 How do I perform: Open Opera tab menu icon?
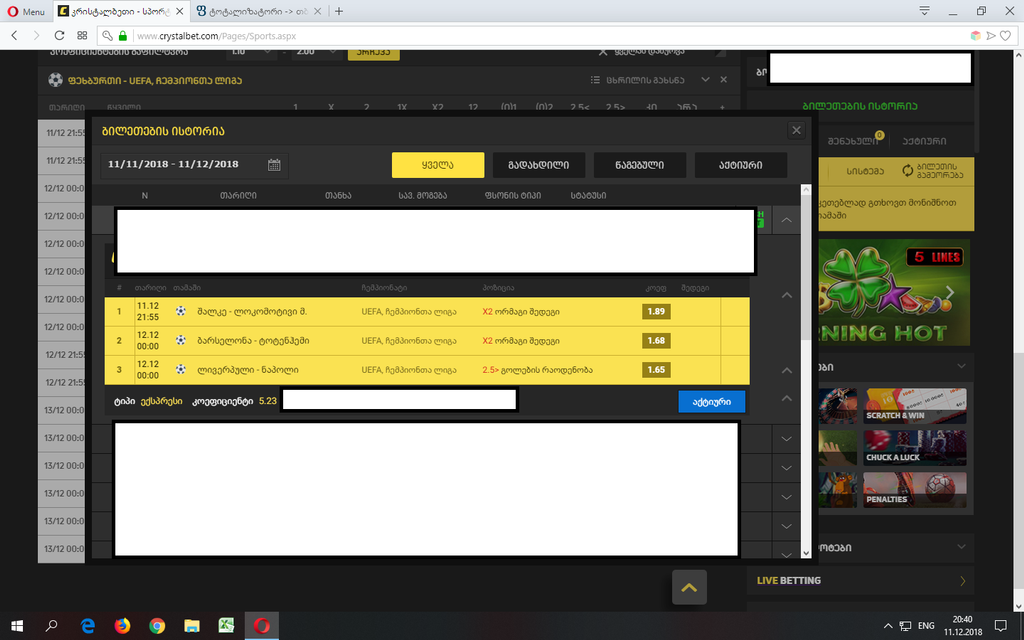(x=924, y=11)
